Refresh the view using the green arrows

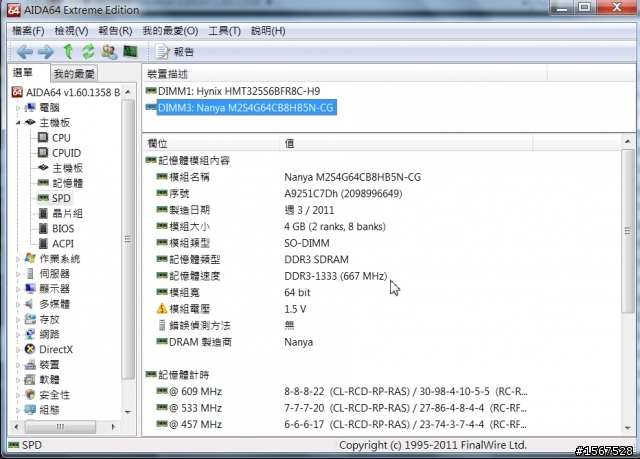pyautogui.click(x=88, y=52)
